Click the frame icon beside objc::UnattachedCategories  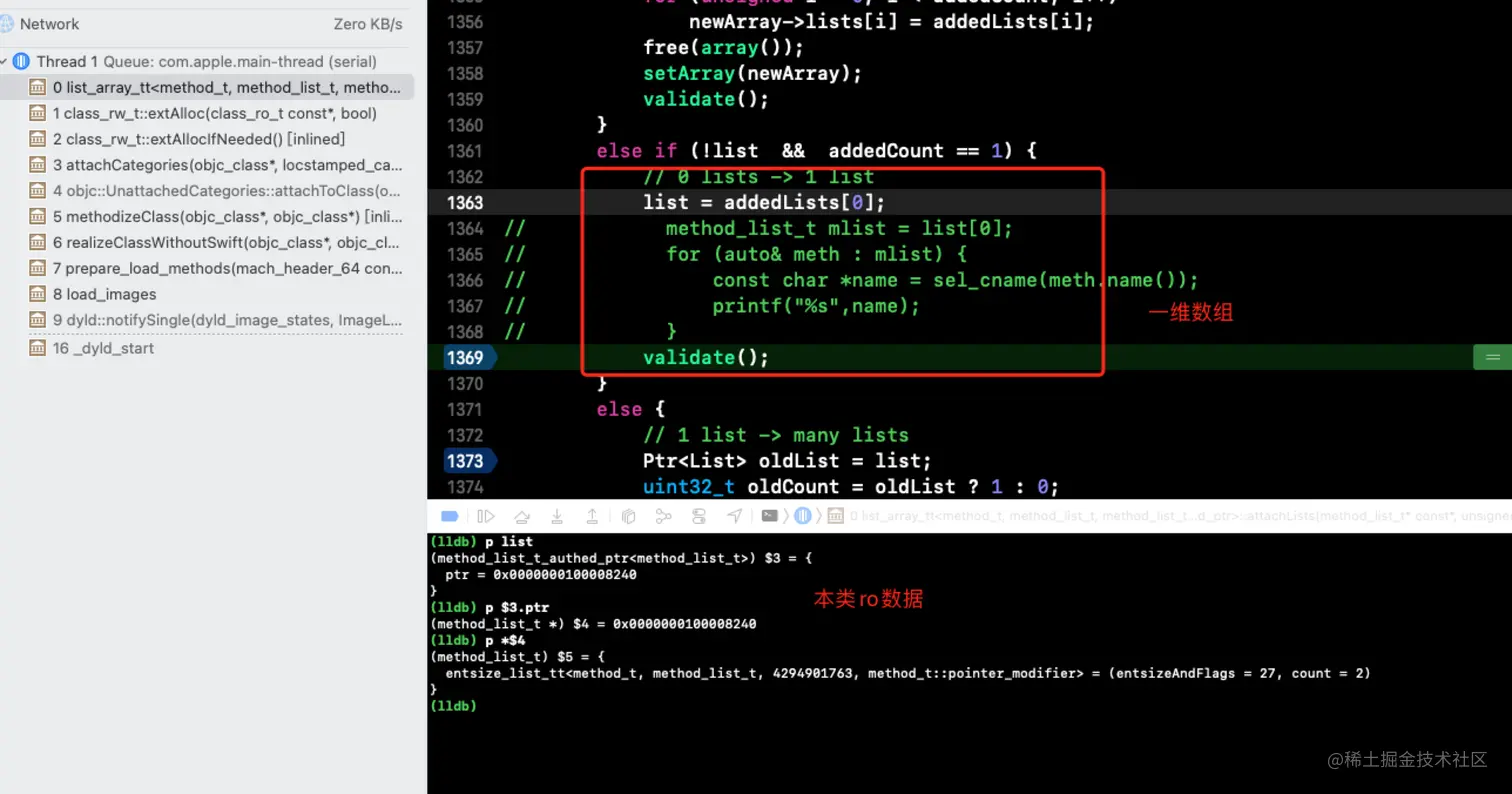click(x=37, y=191)
